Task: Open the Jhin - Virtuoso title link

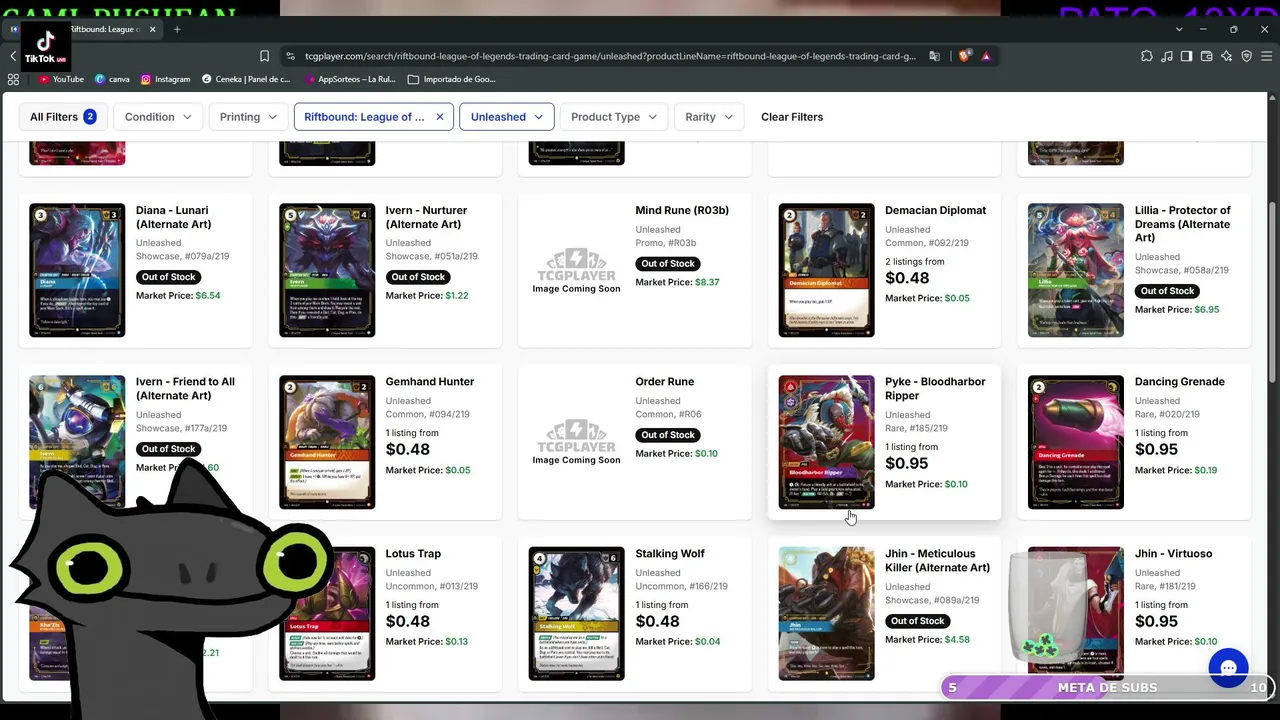Action: 1174,553
